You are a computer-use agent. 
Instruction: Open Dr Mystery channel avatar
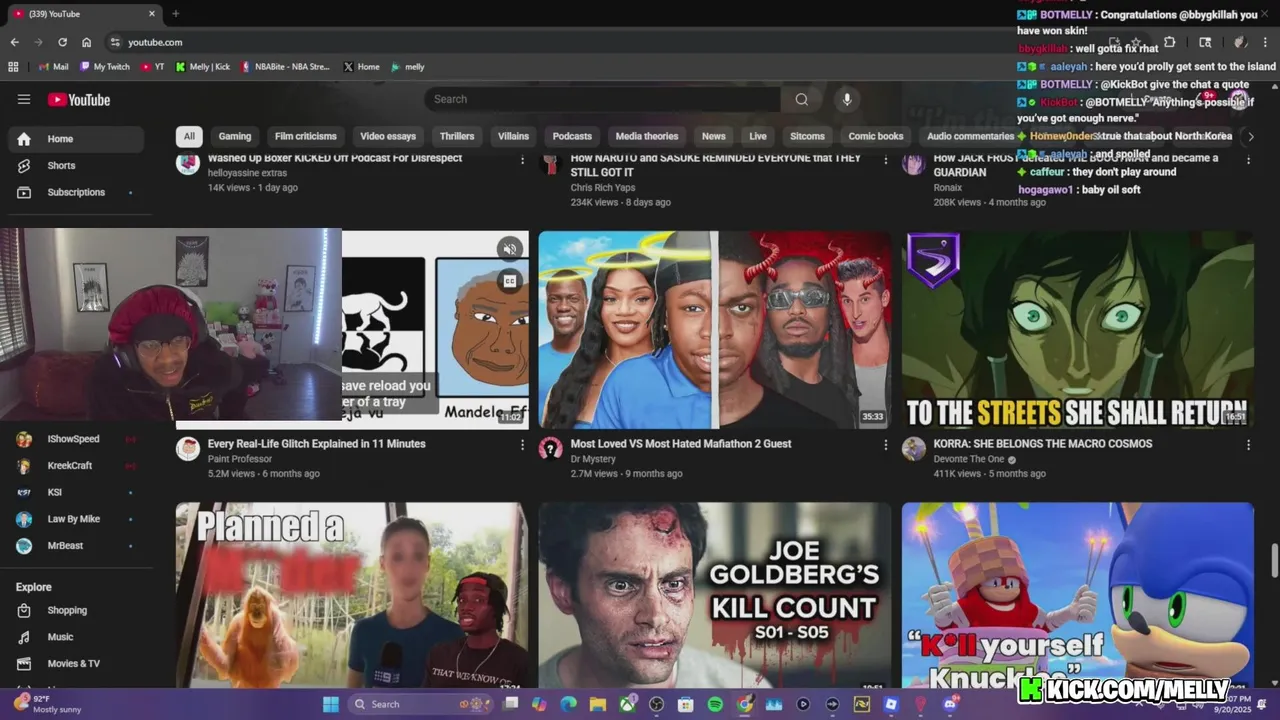click(551, 449)
